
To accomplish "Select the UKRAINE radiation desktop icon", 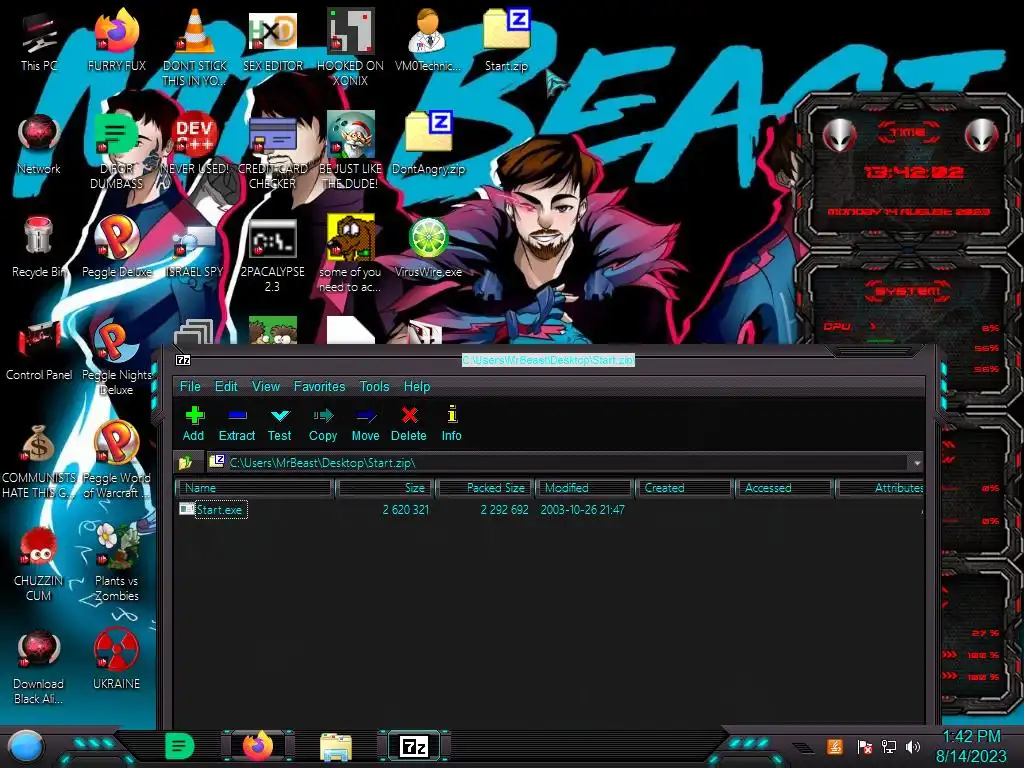I will pyautogui.click(x=116, y=658).
